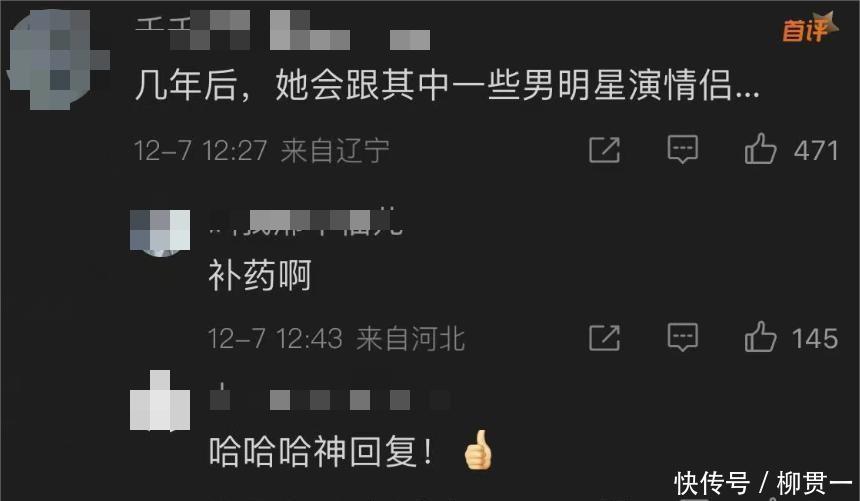860x501 pixels.
Task: Open replies on the 补药啊 comment
Action: pos(682,337)
